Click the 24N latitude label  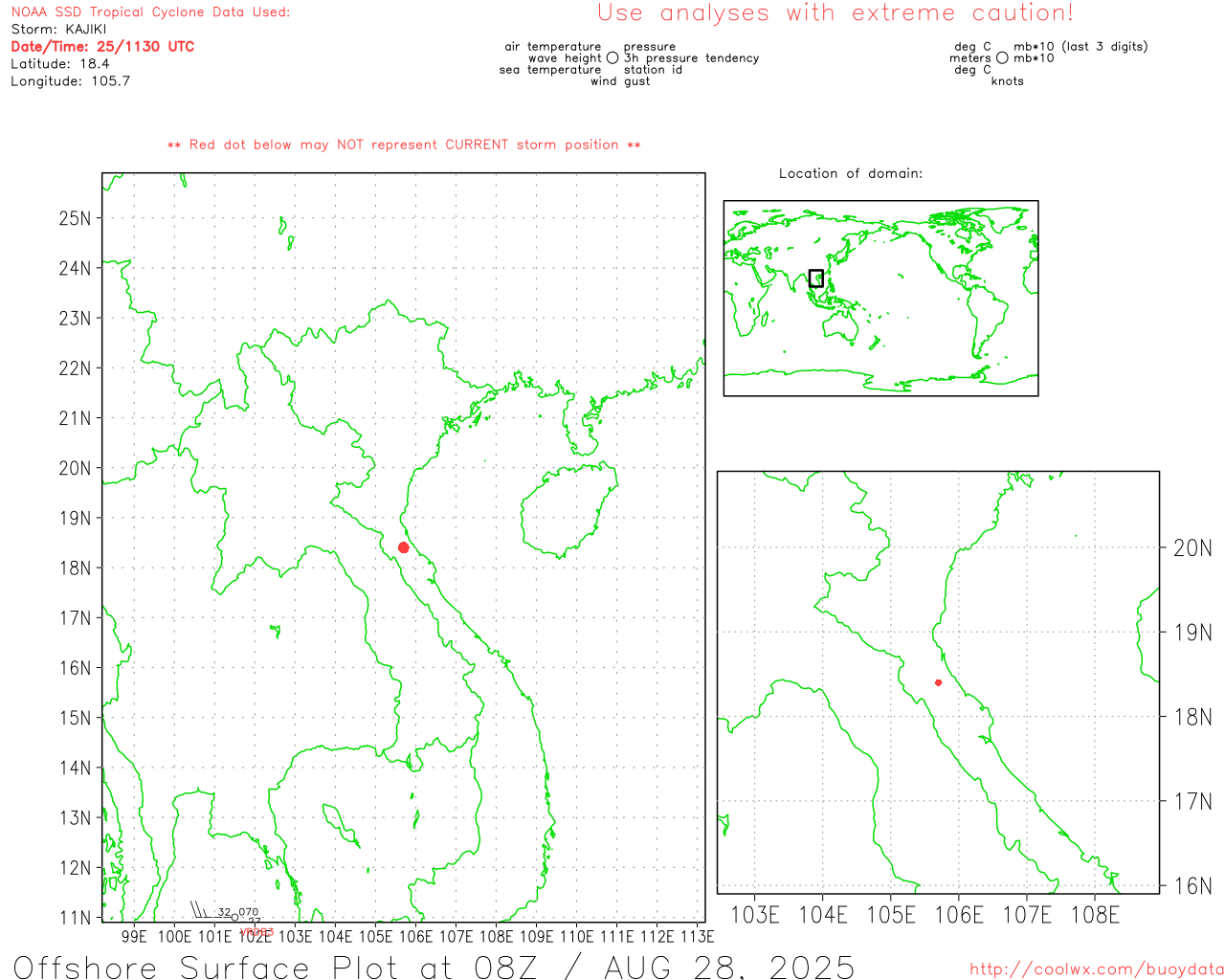click(75, 268)
